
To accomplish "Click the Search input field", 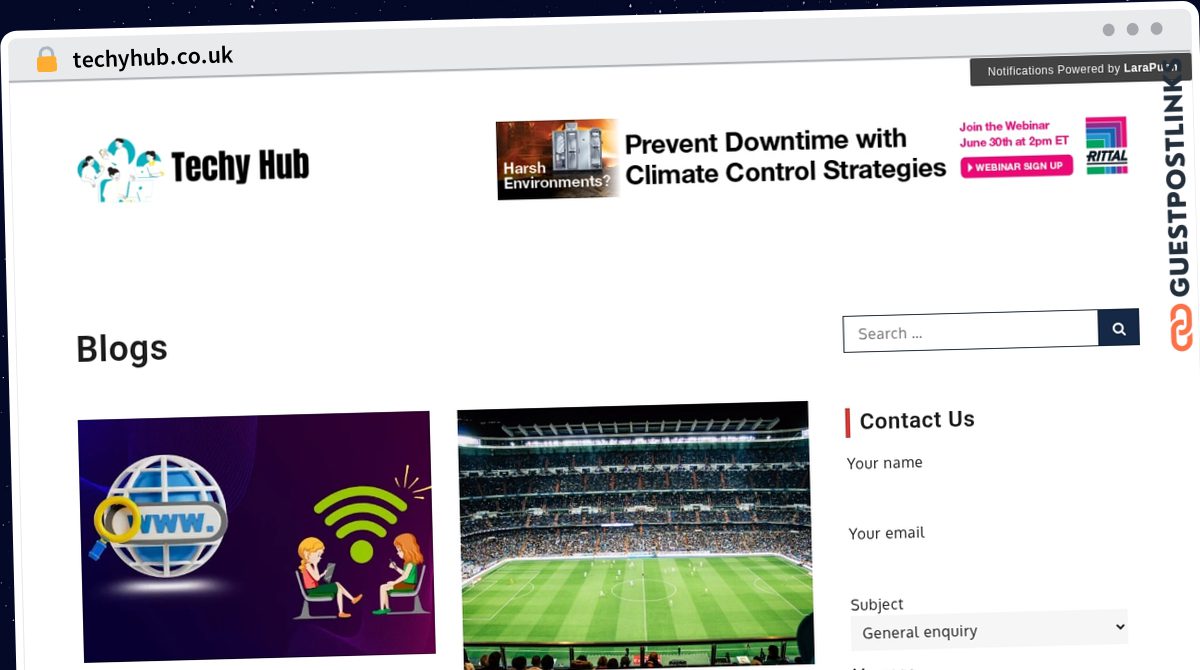I will [970, 332].
